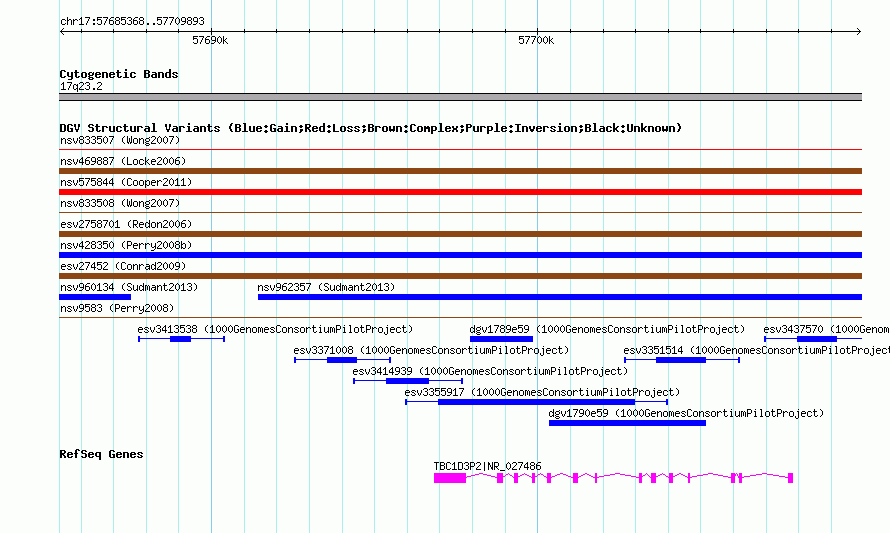Click the dgv1789e59 text label
This screenshot has height=533, width=890.
[607, 329]
